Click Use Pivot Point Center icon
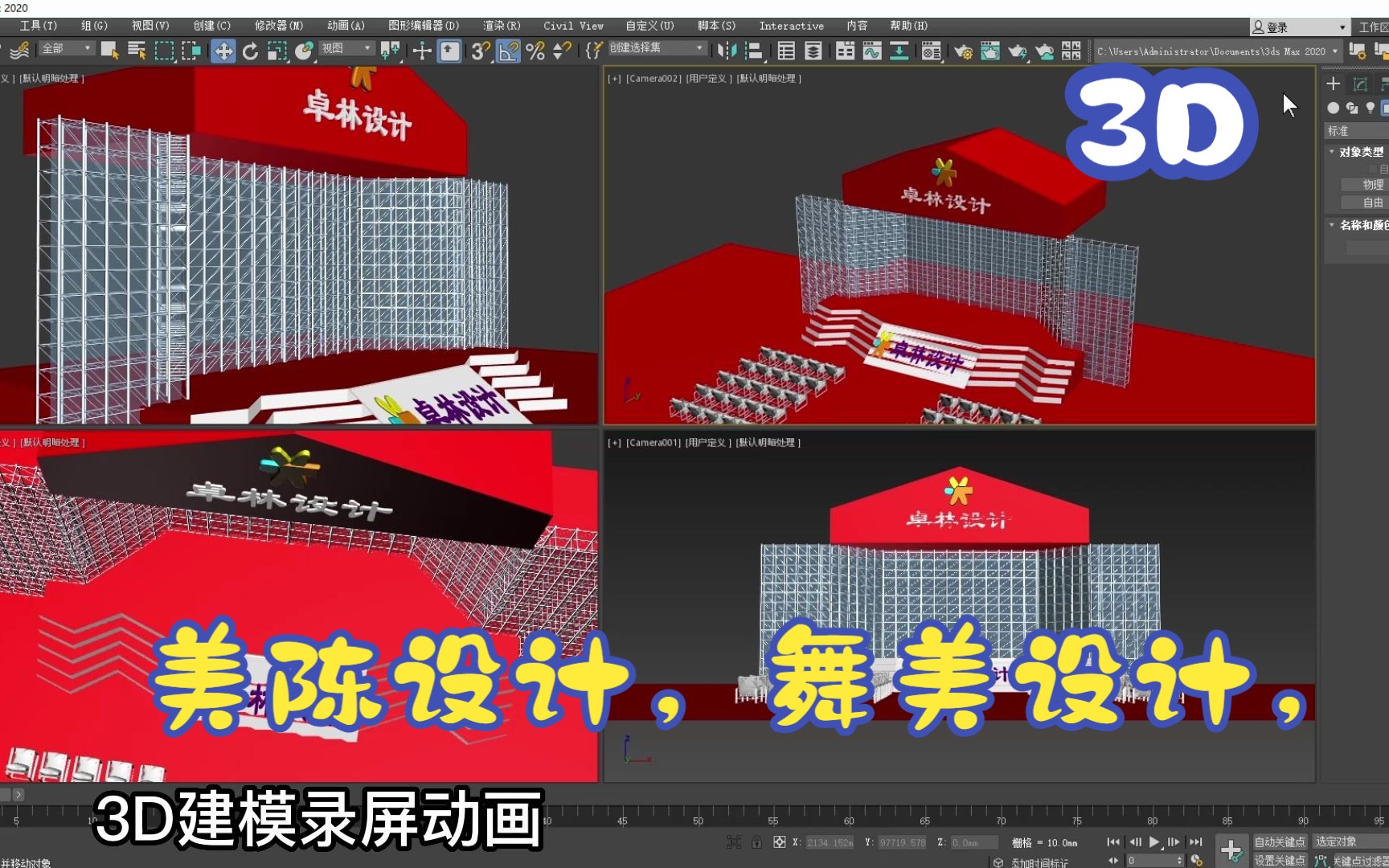The width and height of the screenshot is (1389, 868). pyautogui.click(x=390, y=51)
